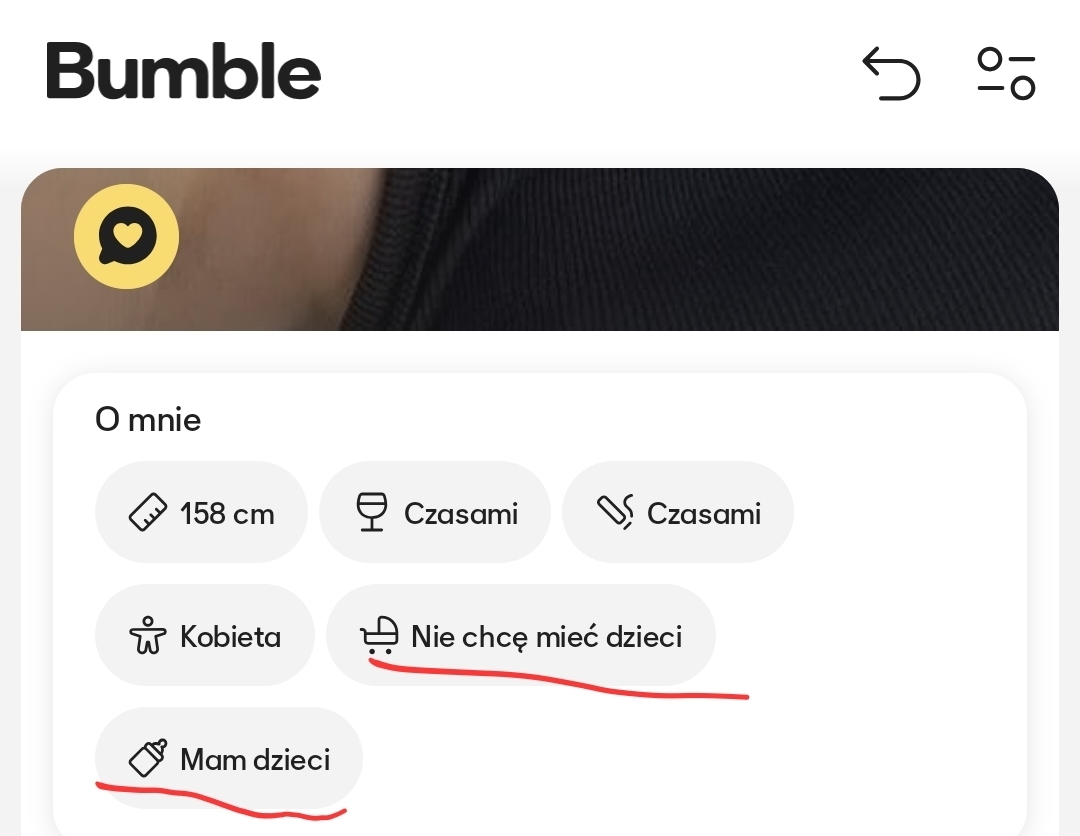This screenshot has width=1080, height=836.
Task: Tap the Czasami label next to the wine glass
Action: pyautogui.click(x=461, y=514)
